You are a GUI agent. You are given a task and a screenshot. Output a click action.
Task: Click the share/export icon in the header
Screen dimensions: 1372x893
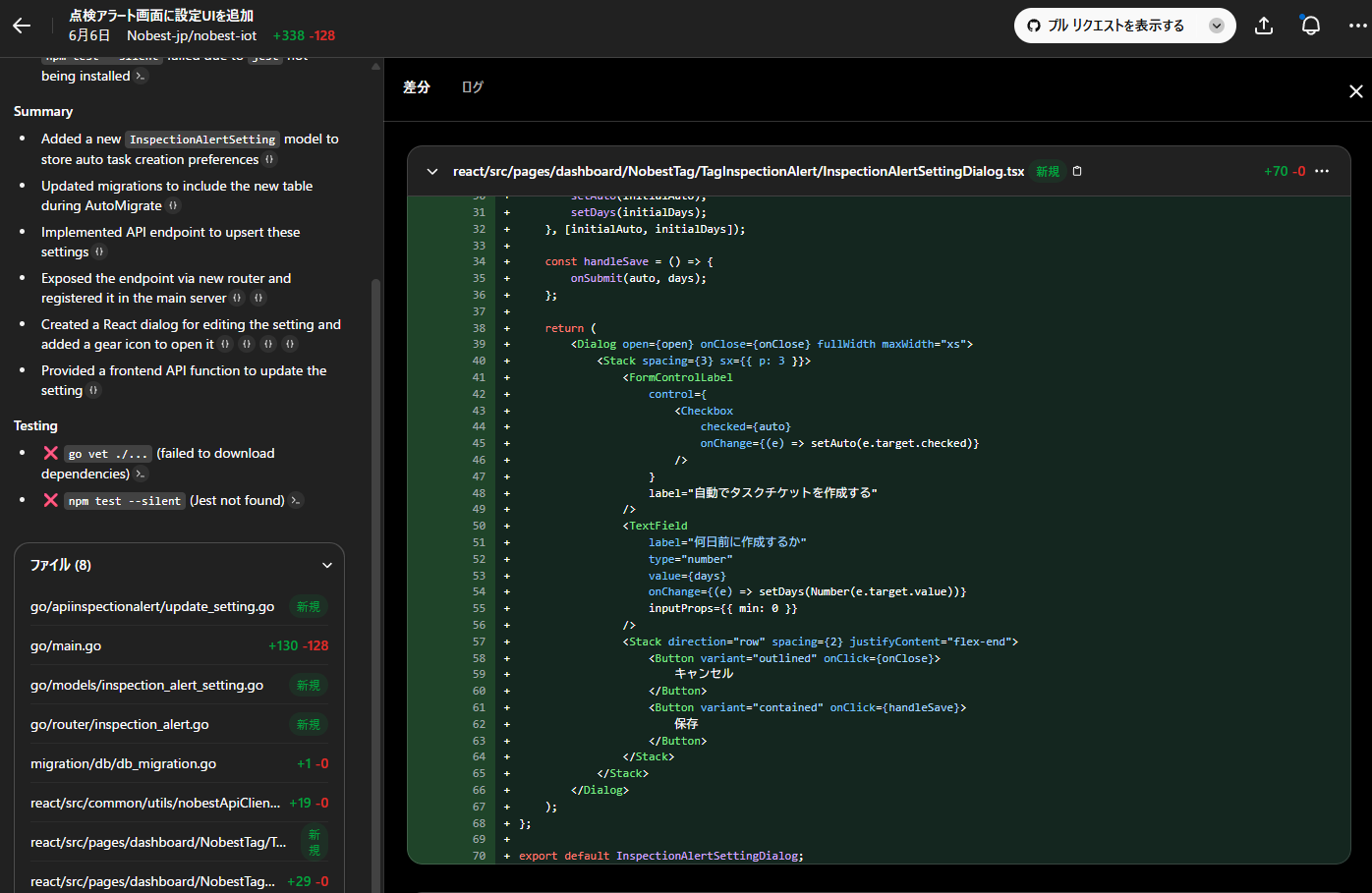coord(1264,27)
